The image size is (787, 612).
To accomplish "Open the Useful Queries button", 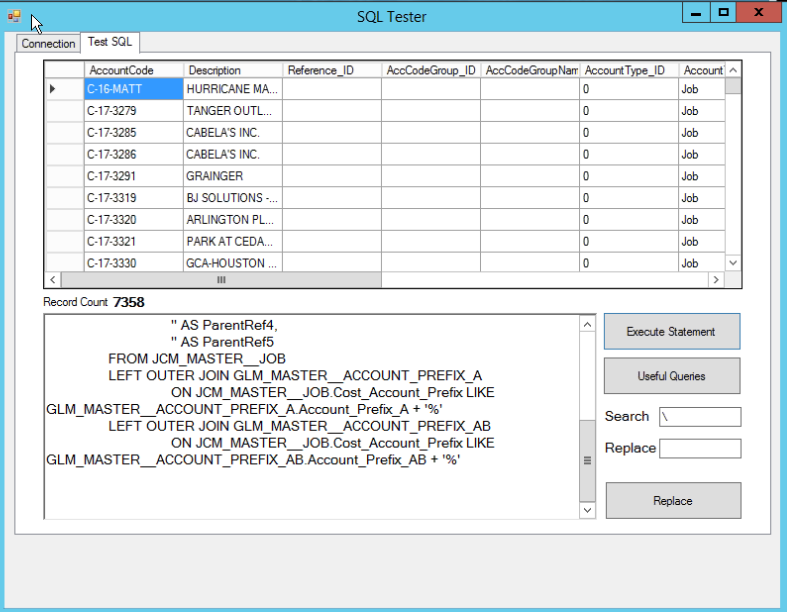I will [x=672, y=376].
